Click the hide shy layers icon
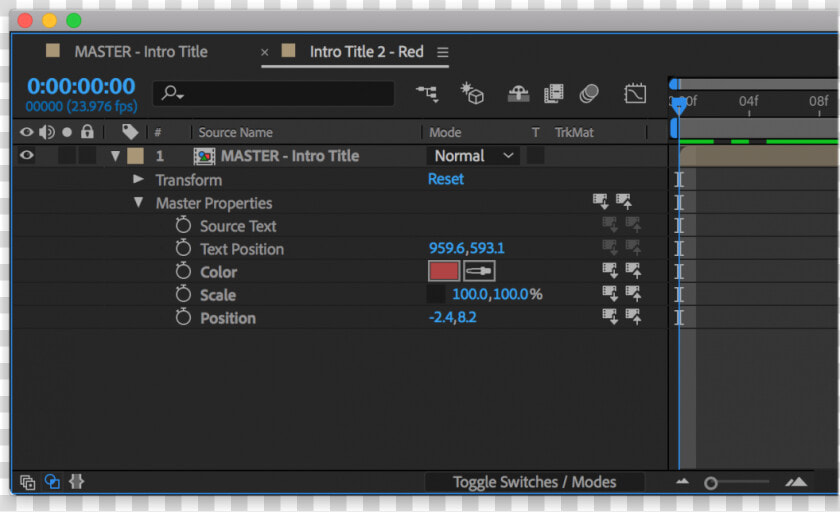Screen dimensions: 840x512 click(x=518, y=94)
